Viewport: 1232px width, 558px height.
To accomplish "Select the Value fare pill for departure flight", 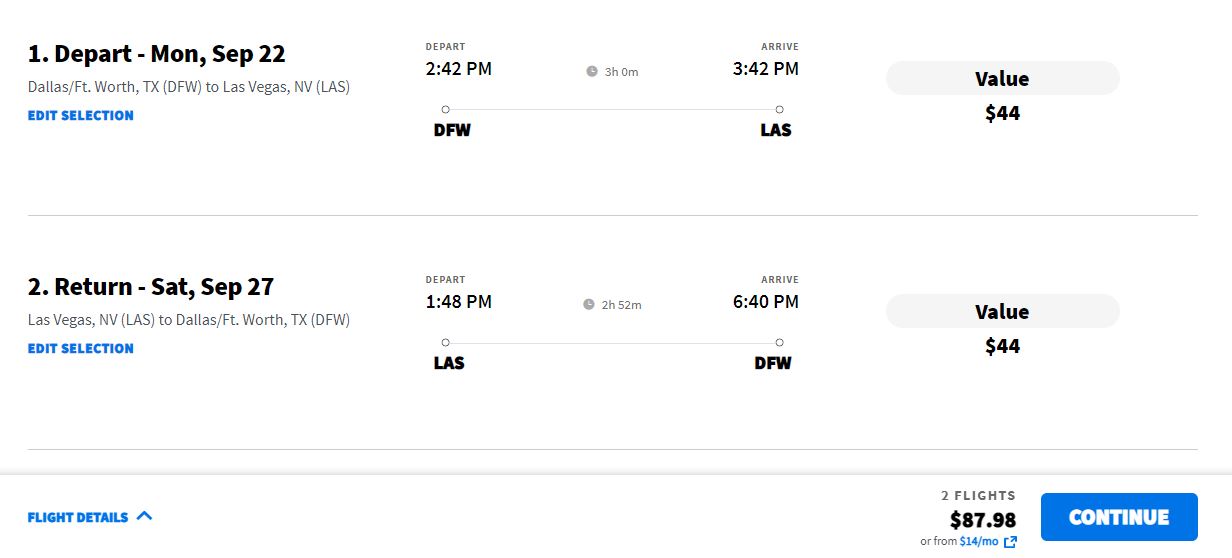I will [x=1002, y=78].
